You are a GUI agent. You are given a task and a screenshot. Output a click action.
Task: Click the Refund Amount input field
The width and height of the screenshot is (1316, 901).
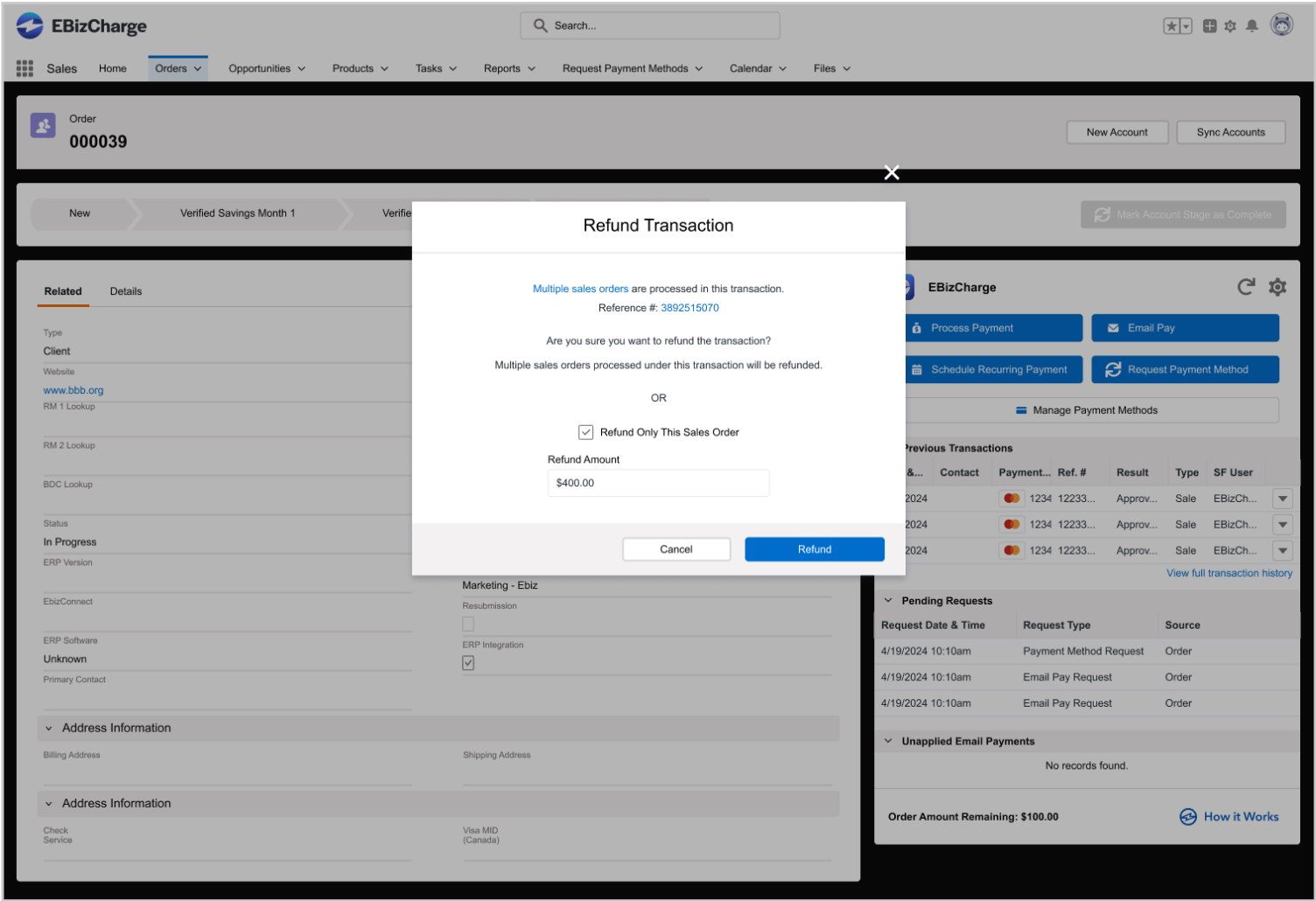tap(658, 483)
